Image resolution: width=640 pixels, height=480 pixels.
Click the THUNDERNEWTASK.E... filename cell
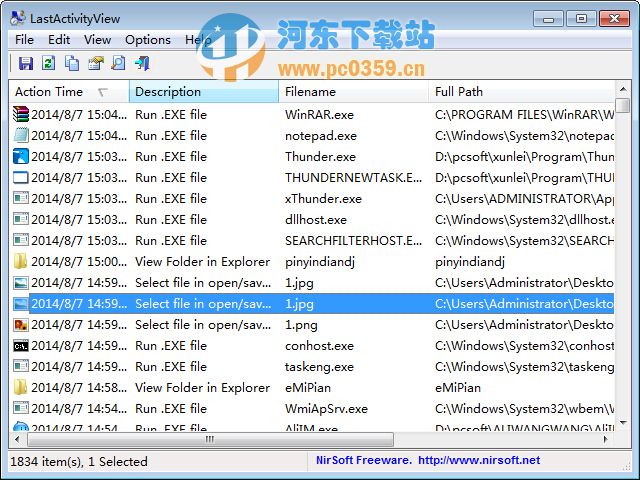353,178
